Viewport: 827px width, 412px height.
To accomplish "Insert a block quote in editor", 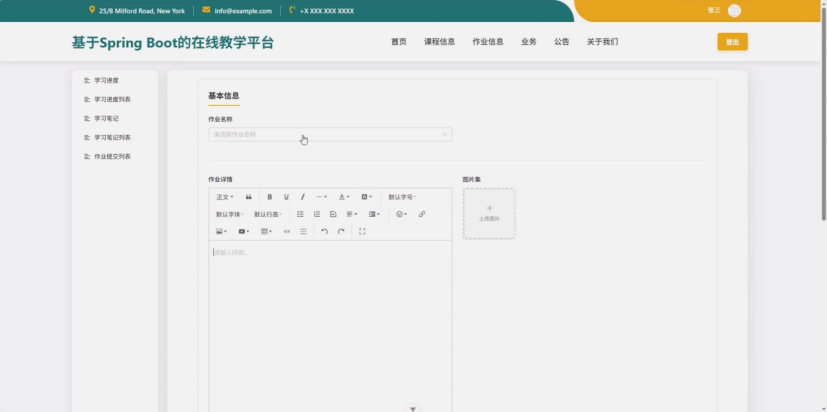I will (x=248, y=197).
